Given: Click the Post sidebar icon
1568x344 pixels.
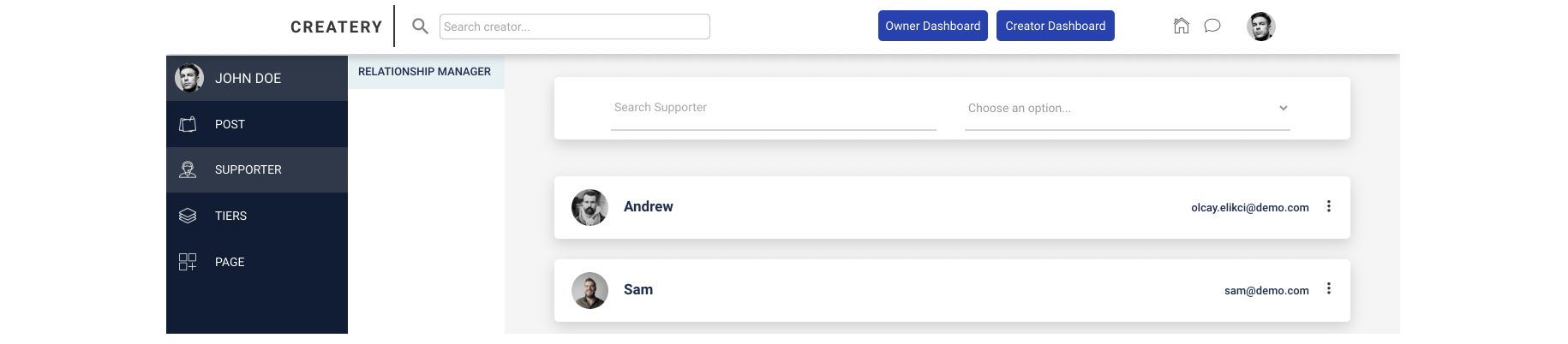Looking at the screenshot, I should click(188, 124).
